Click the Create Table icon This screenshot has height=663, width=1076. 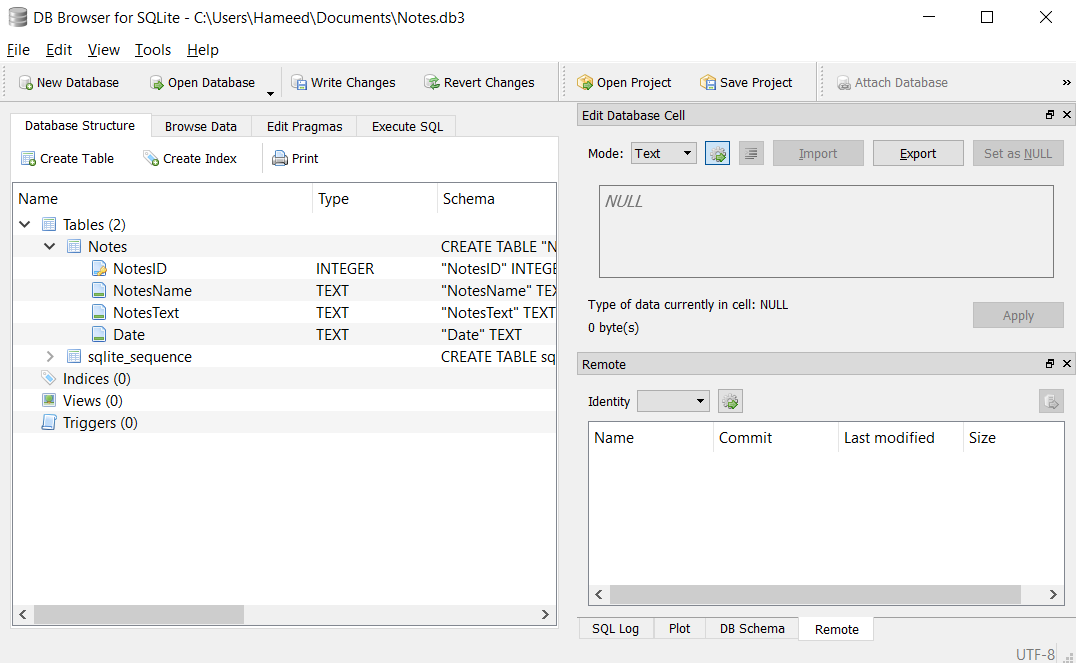click(x=28, y=159)
